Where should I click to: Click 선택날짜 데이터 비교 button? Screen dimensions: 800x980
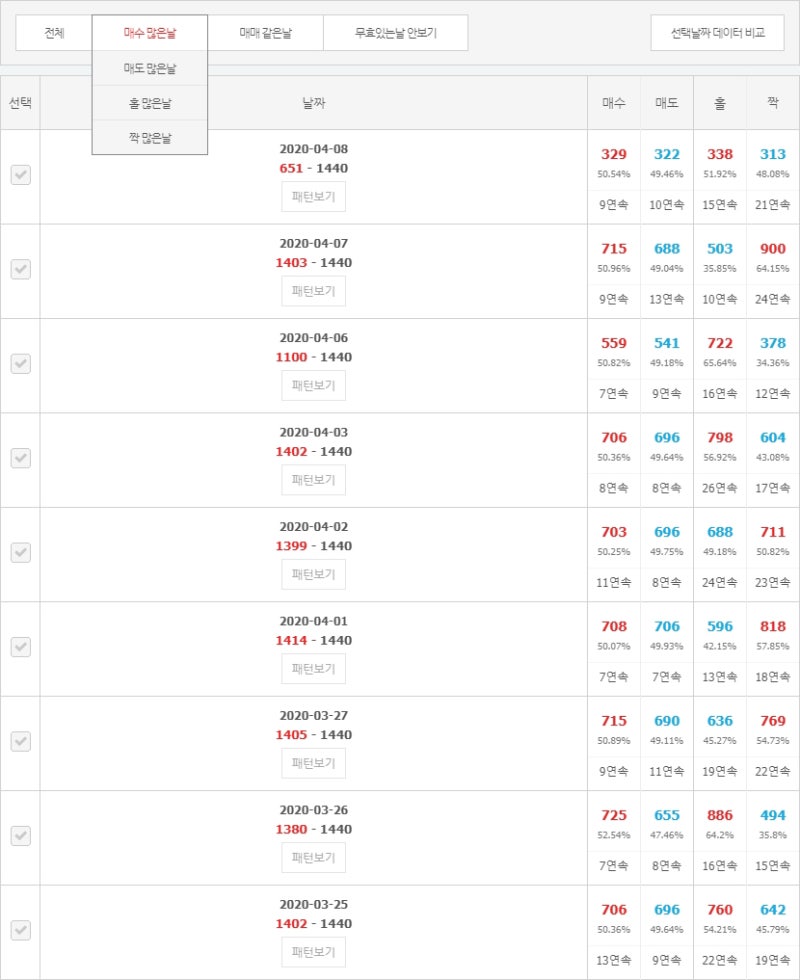coord(718,33)
